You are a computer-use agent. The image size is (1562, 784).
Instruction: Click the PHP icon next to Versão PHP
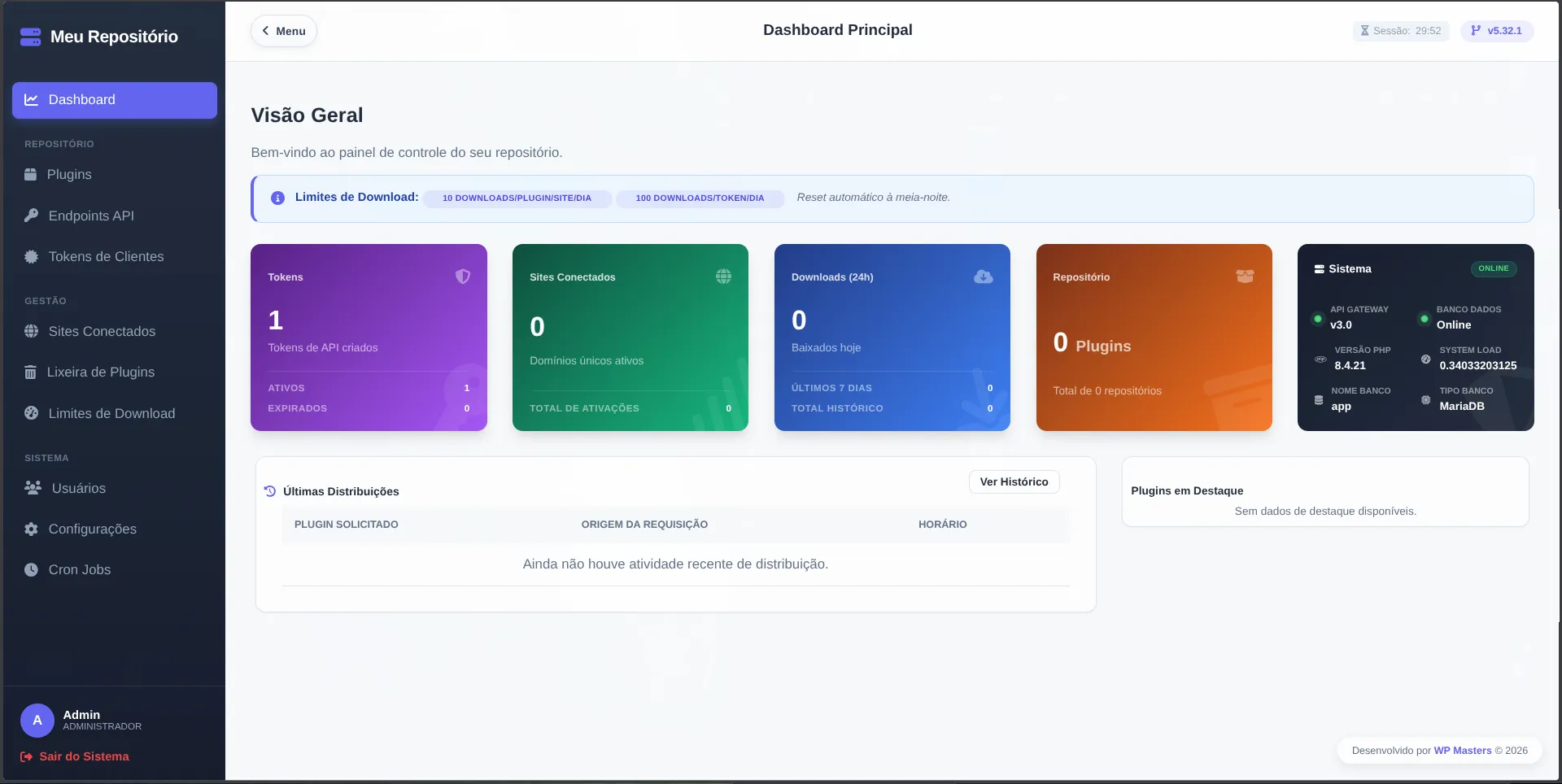1320,359
